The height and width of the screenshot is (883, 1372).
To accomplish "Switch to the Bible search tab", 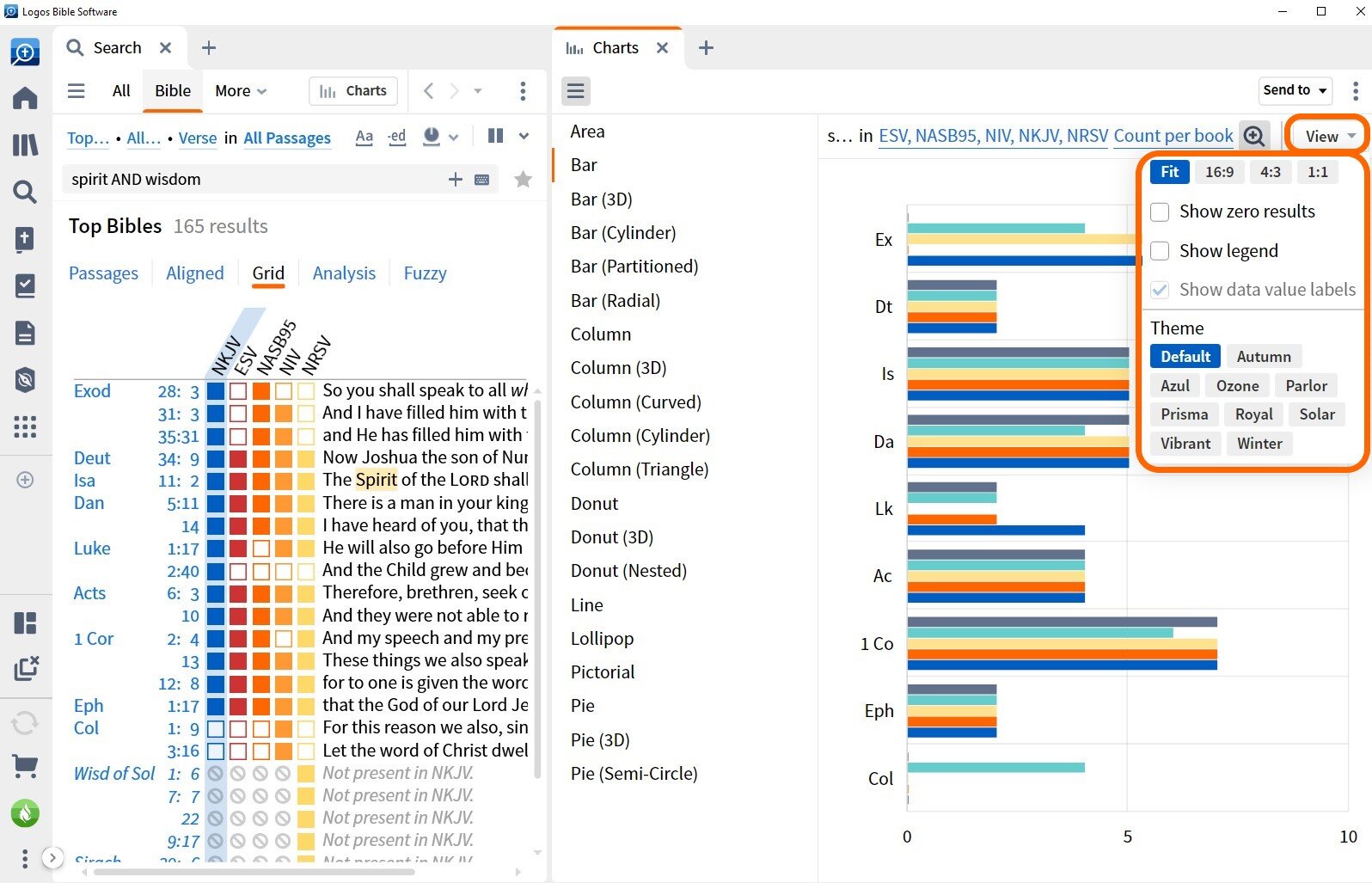I will click(x=173, y=91).
